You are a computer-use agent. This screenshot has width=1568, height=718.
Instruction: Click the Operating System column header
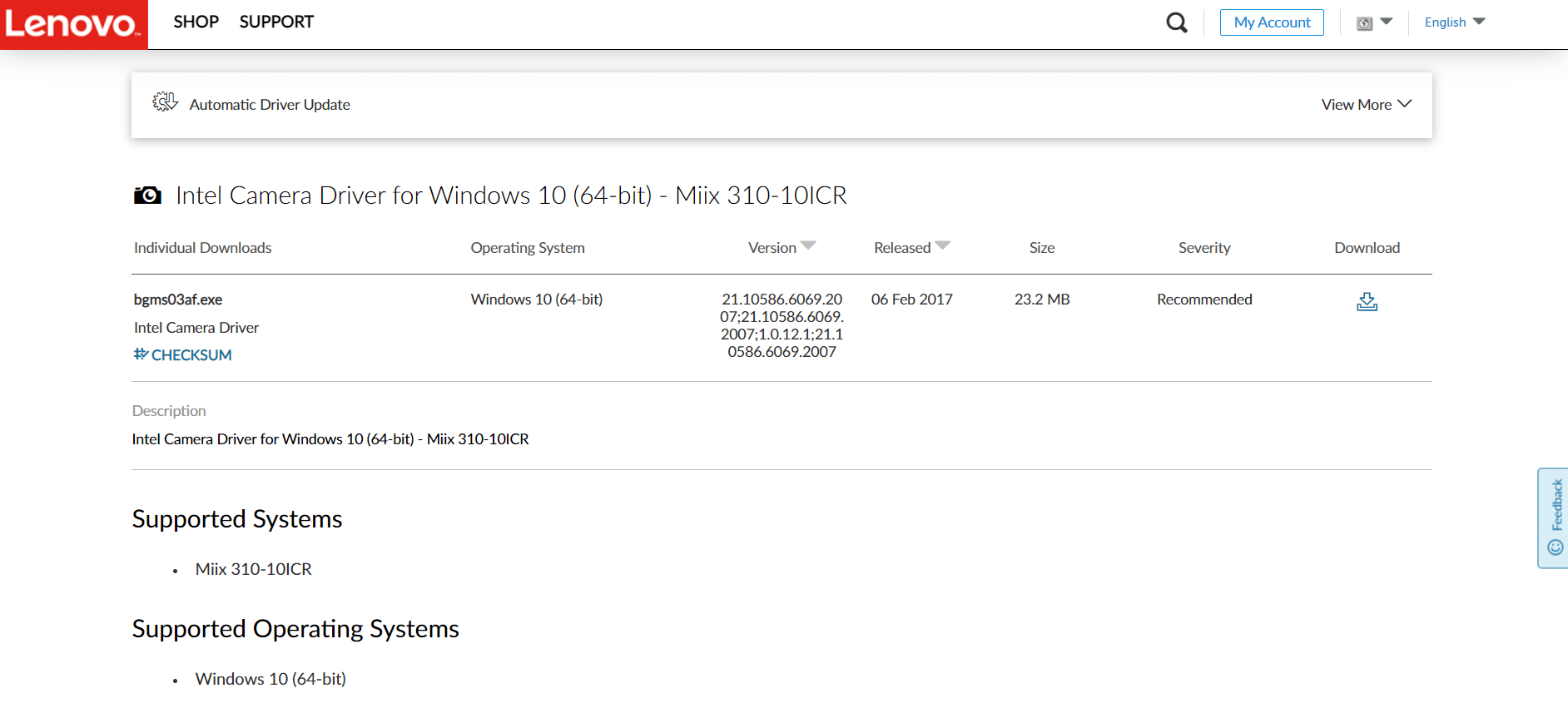coord(528,248)
